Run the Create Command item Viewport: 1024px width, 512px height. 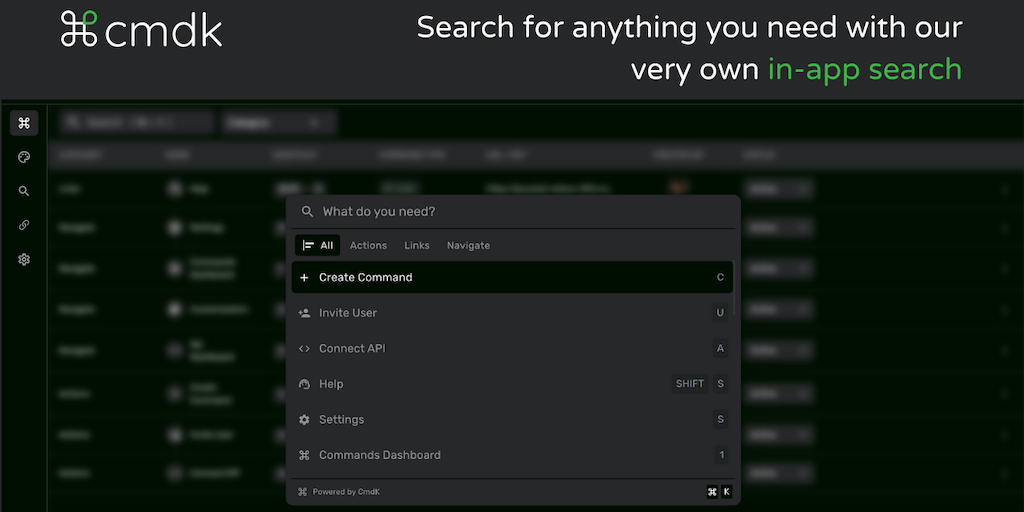point(512,278)
